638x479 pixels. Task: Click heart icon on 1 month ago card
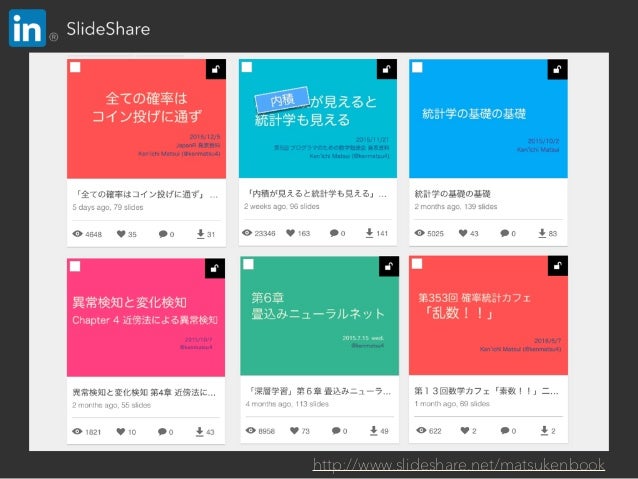tap(465, 430)
